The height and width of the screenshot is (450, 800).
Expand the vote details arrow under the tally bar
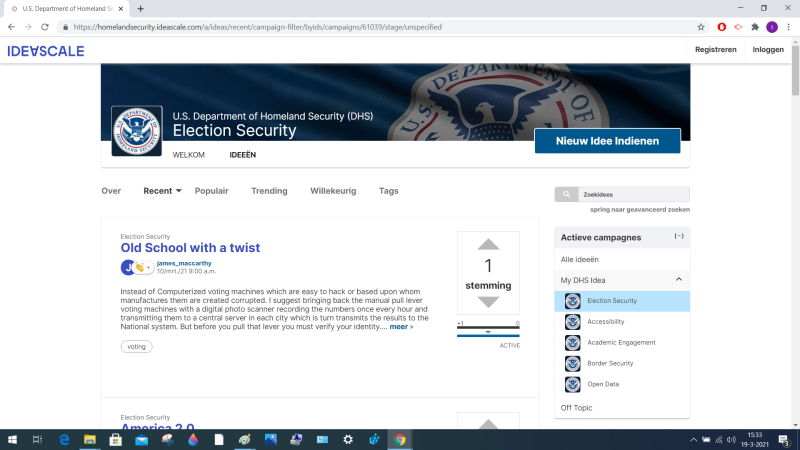(488, 332)
